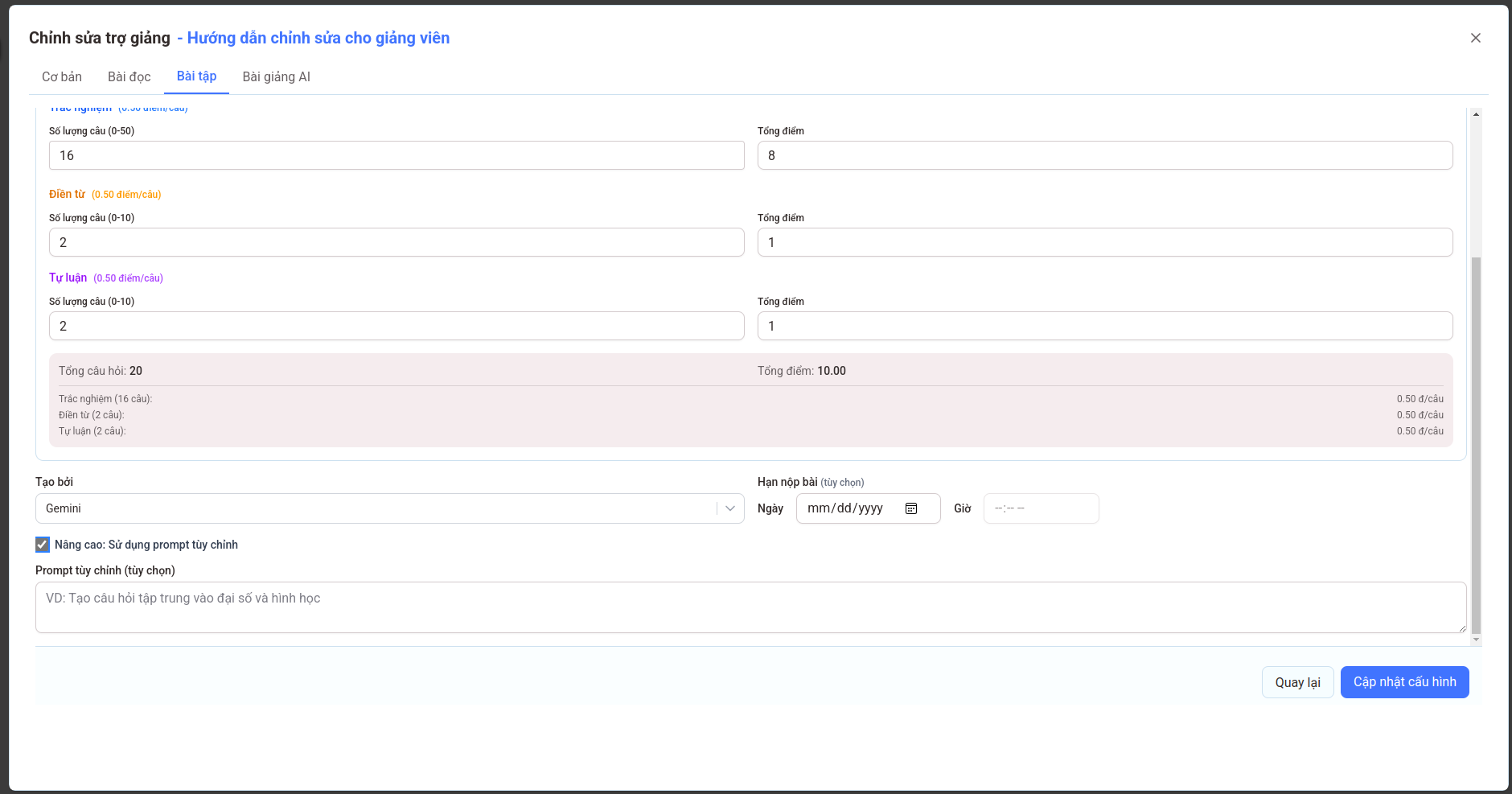Click the Điền từ question count input
The width and height of the screenshot is (1512, 794).
coord(396,242)
